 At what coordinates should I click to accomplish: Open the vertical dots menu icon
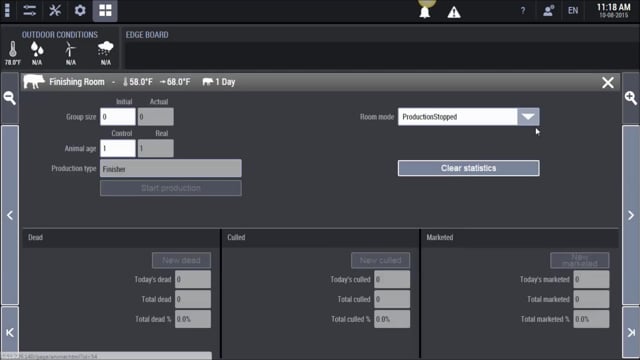7,10
